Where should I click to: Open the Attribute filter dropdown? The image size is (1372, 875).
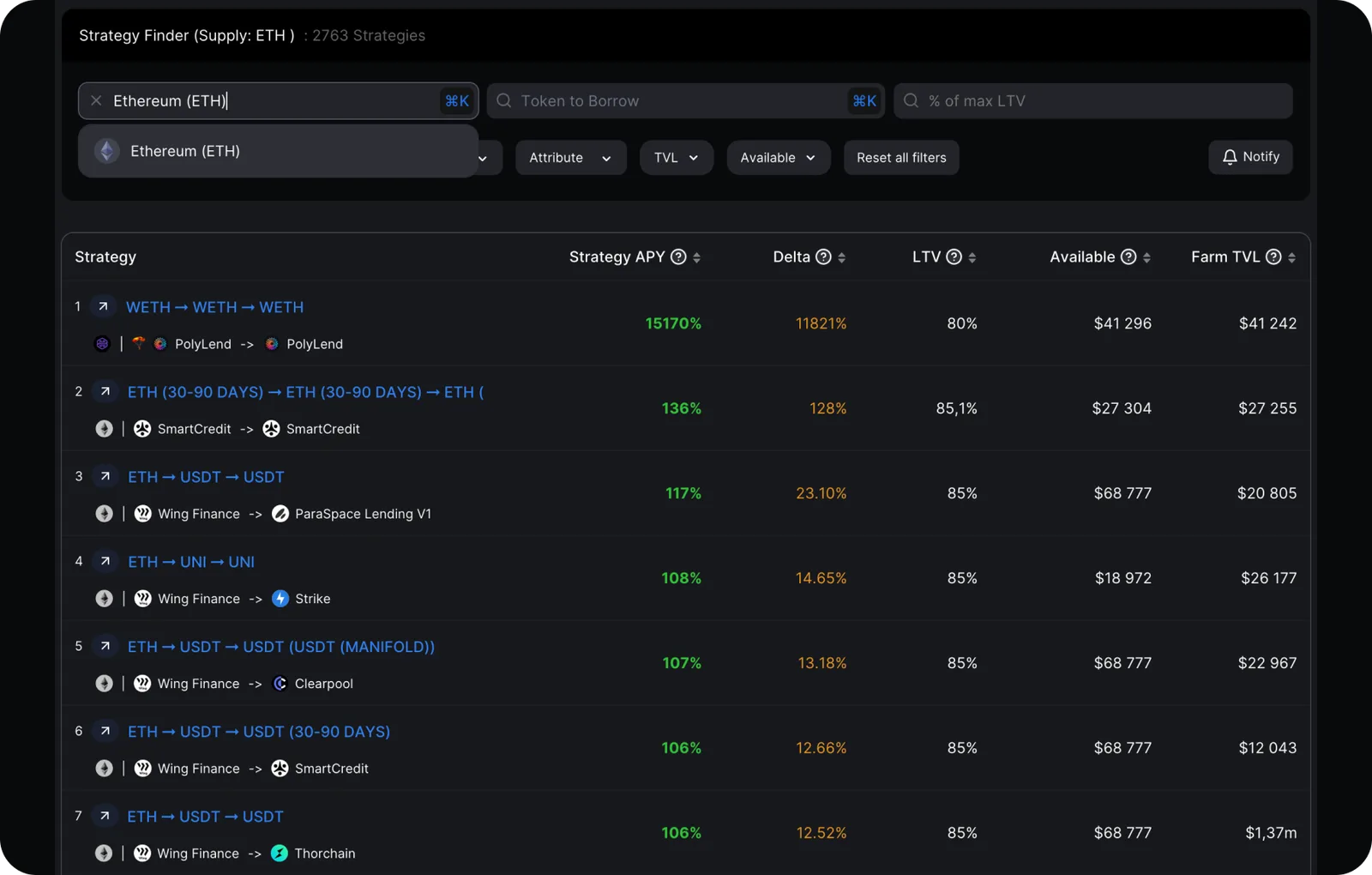pyautogui.click(x=571, y=158)
